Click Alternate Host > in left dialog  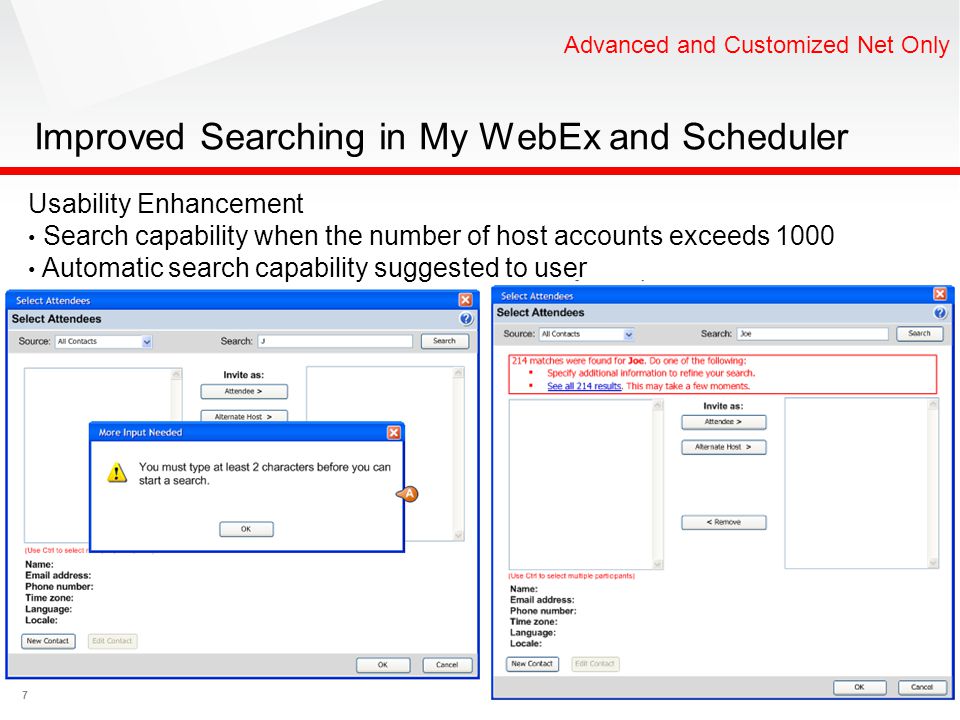pos(244,416)
